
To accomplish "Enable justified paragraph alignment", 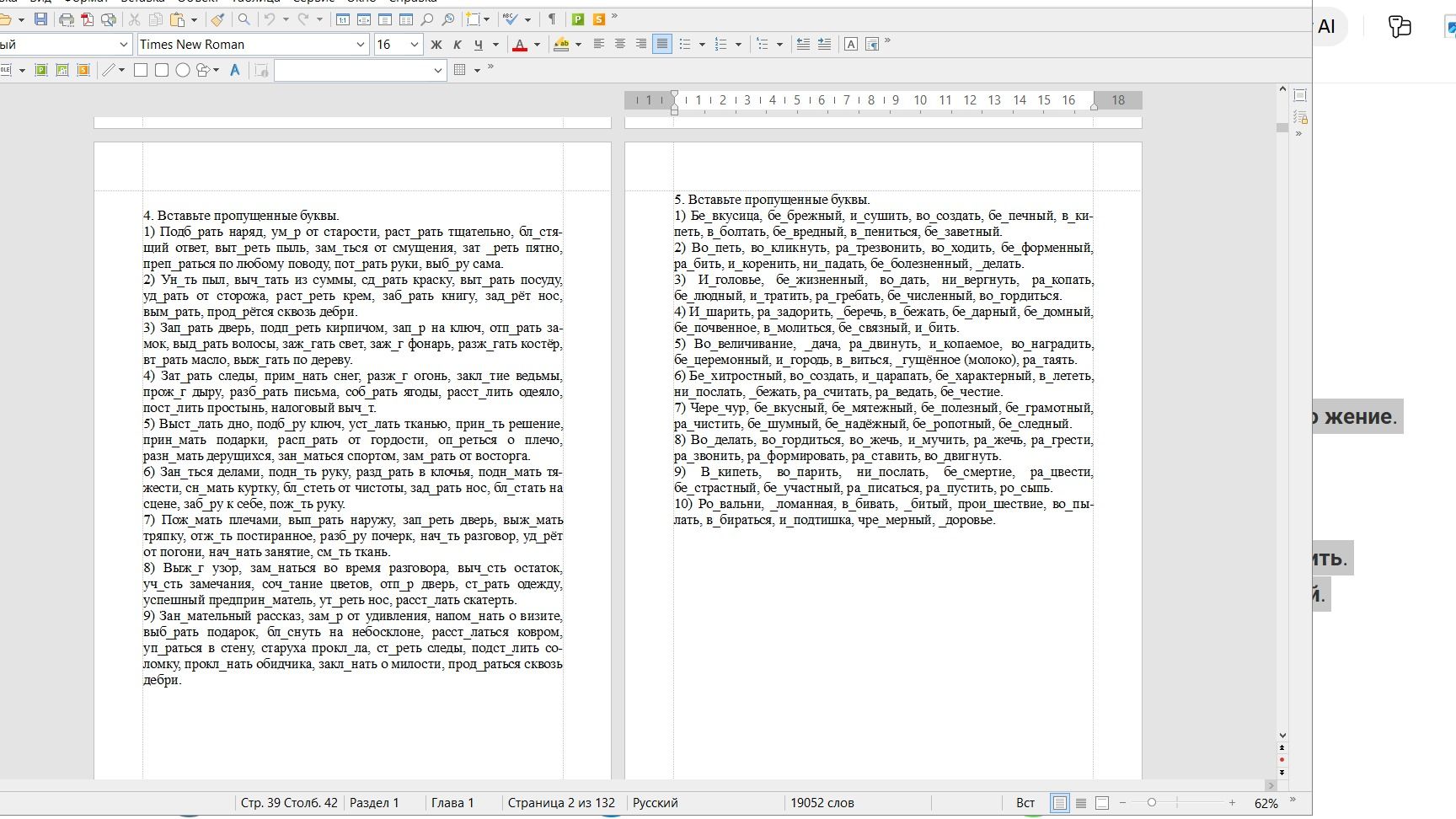I will (662, 44).
